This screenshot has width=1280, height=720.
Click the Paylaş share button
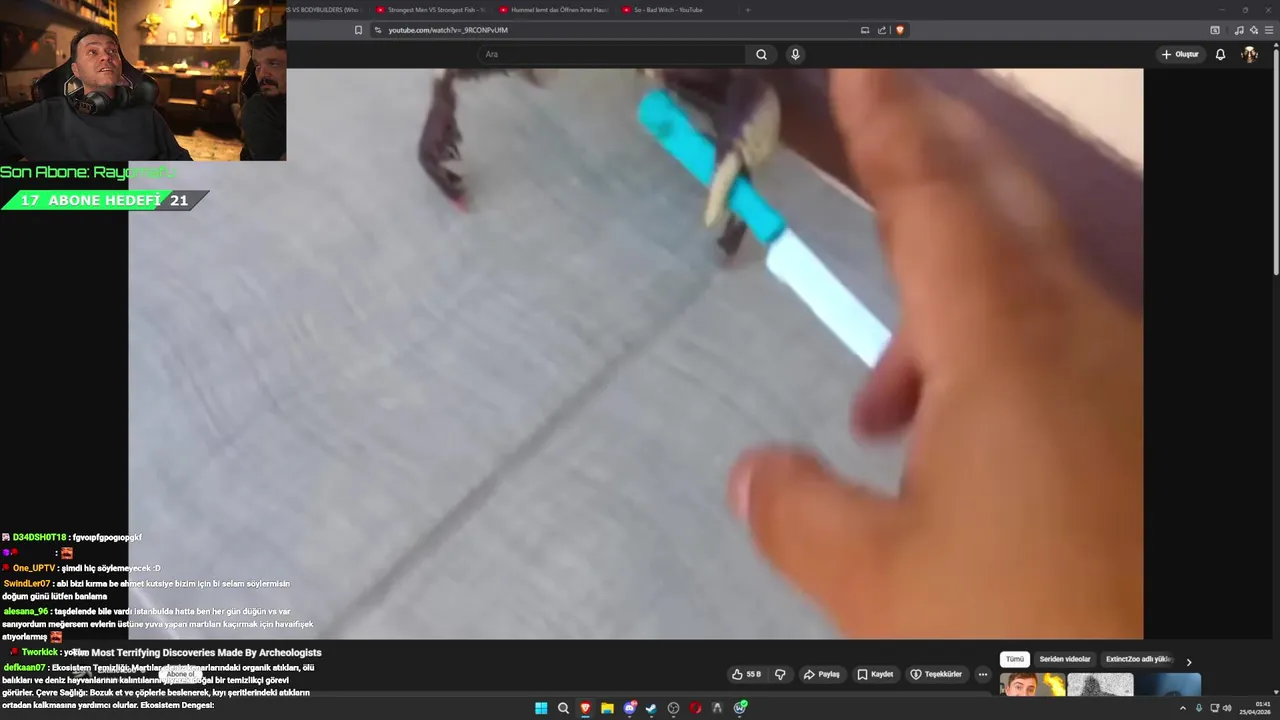(x=821, y=674)
